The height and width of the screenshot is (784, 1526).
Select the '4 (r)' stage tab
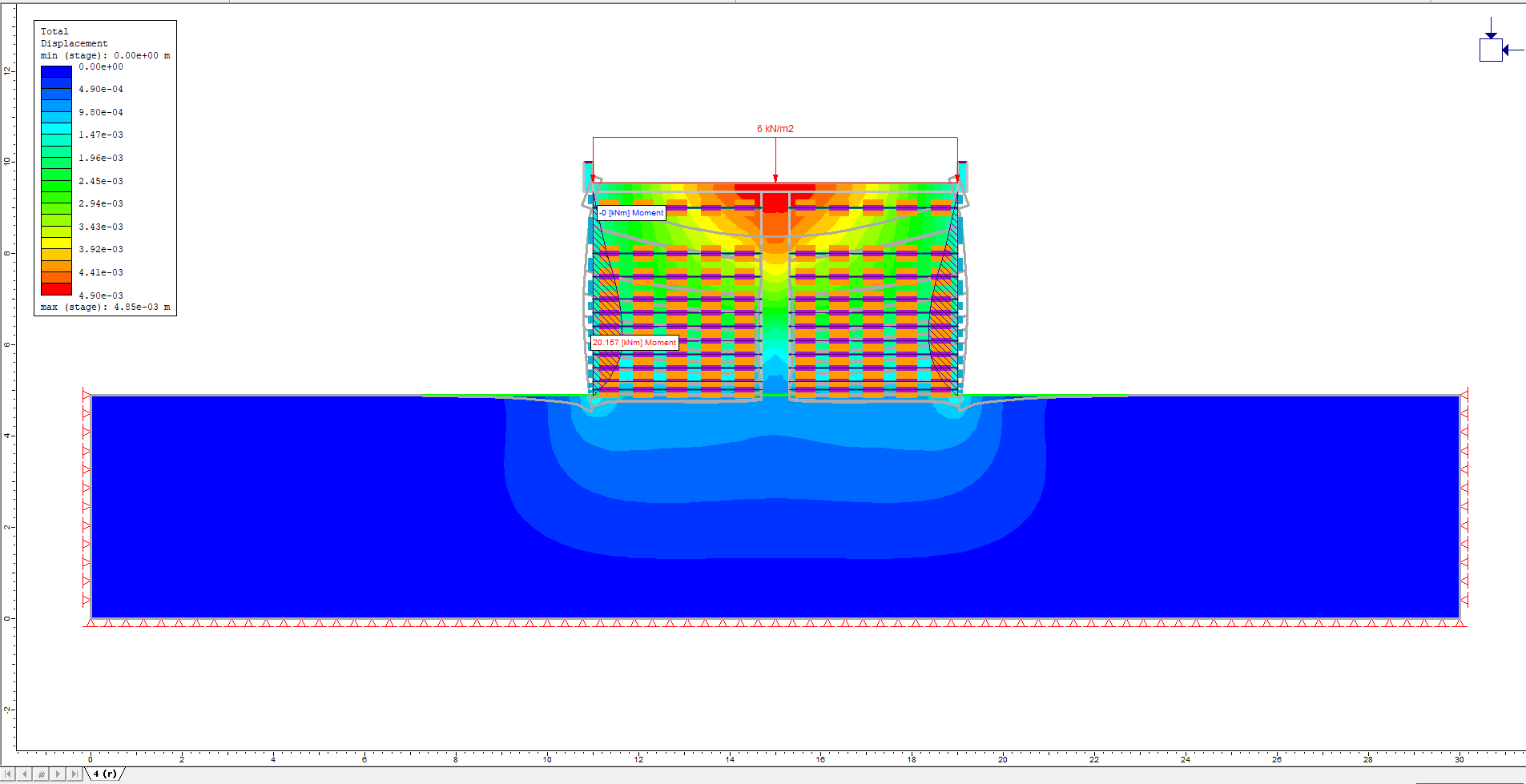pos(104,774)
